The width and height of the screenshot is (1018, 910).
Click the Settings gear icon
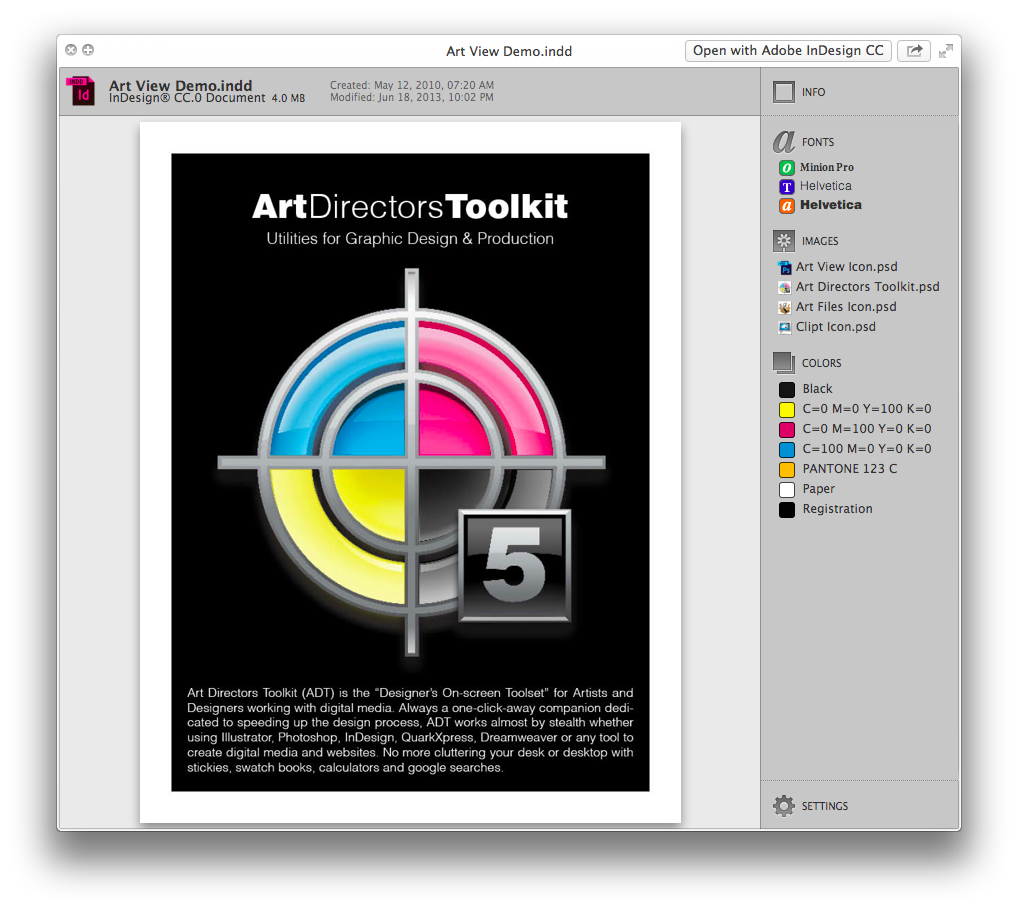[784, 806]
